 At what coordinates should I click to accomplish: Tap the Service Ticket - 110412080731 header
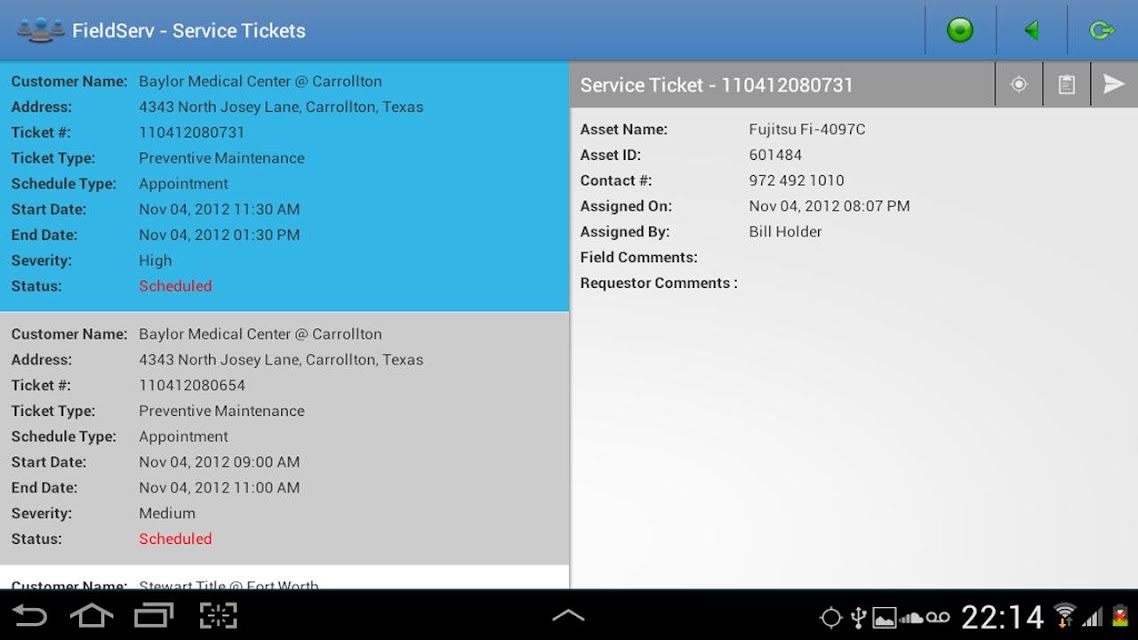(x=716, y=85)
